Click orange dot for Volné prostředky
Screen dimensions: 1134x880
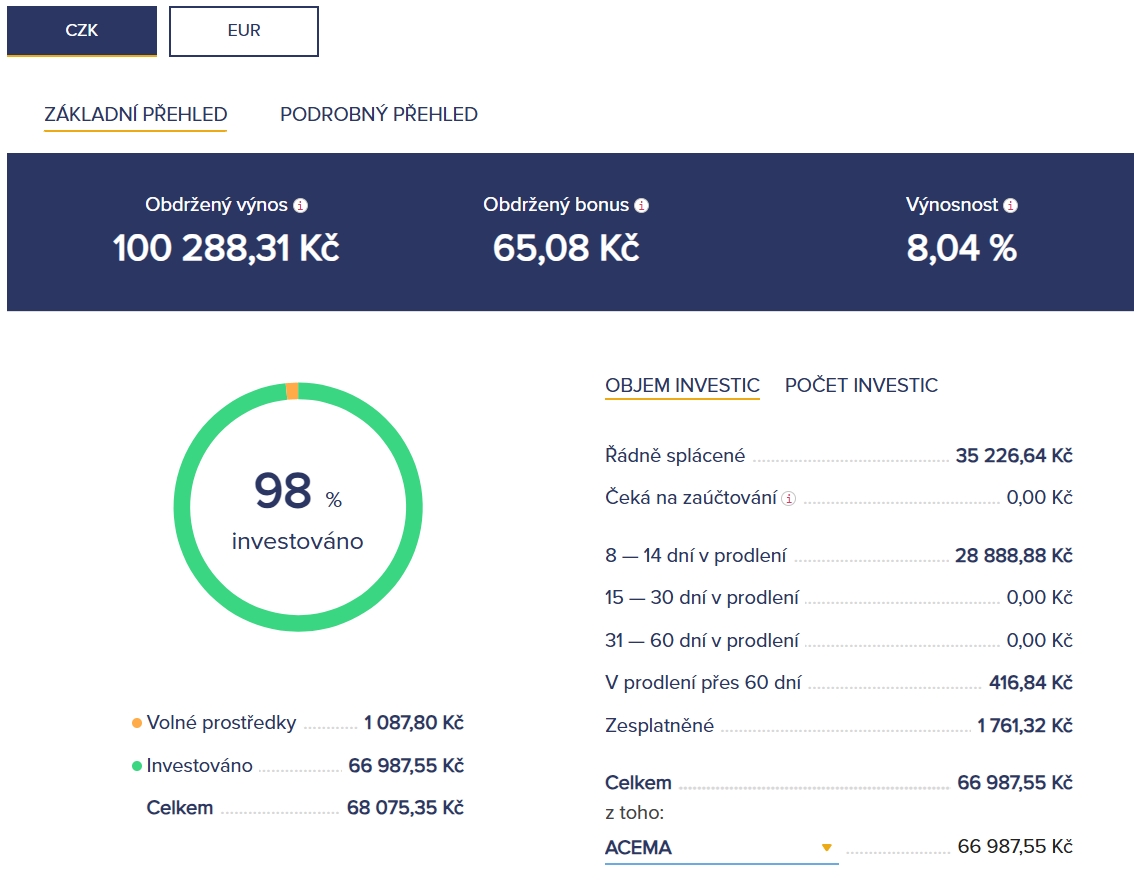click(x=137, y=723)
